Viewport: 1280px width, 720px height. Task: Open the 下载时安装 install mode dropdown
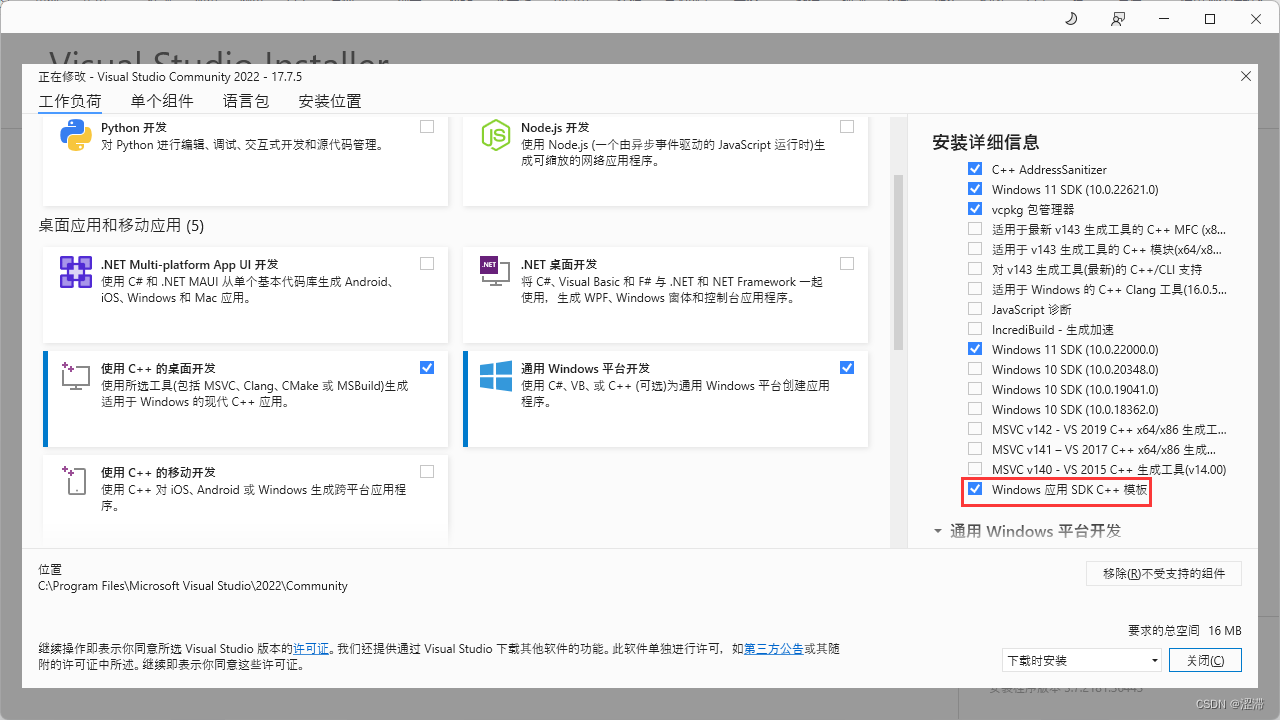tap(1082, 660)
